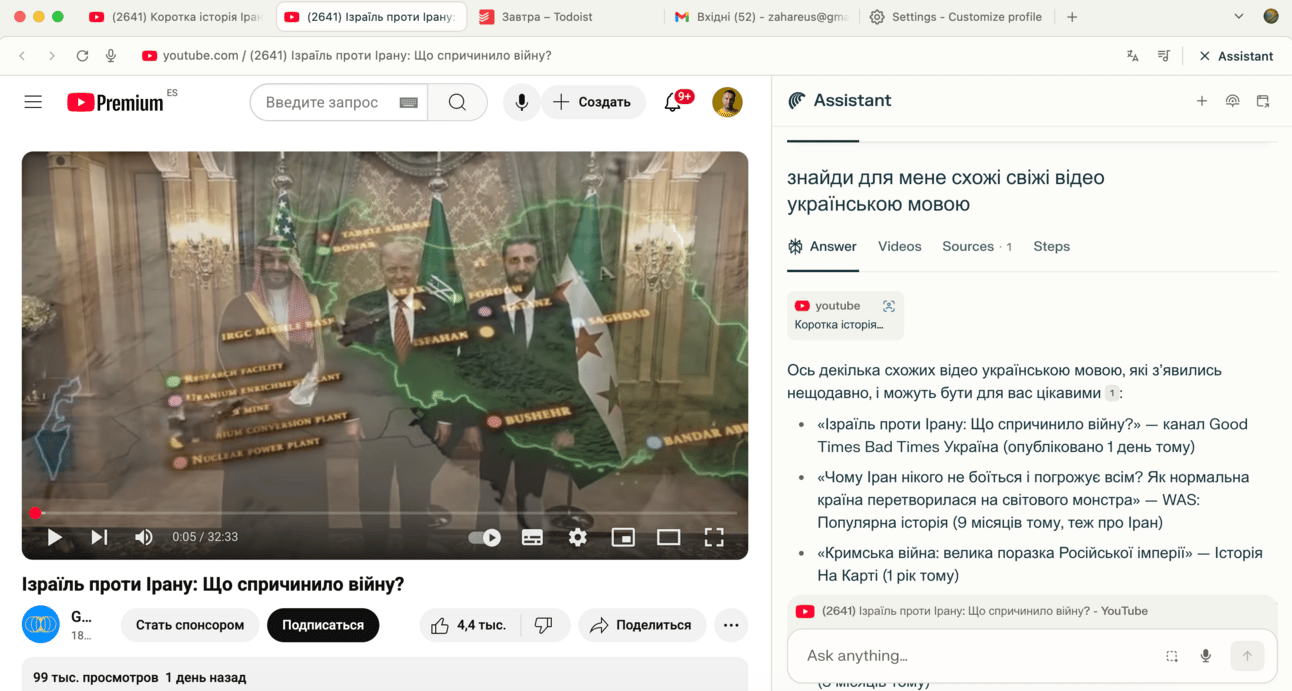This screenshot has width=1292, height=691.
Task: Click the browser address bar microphone icon
Action: 111,56
